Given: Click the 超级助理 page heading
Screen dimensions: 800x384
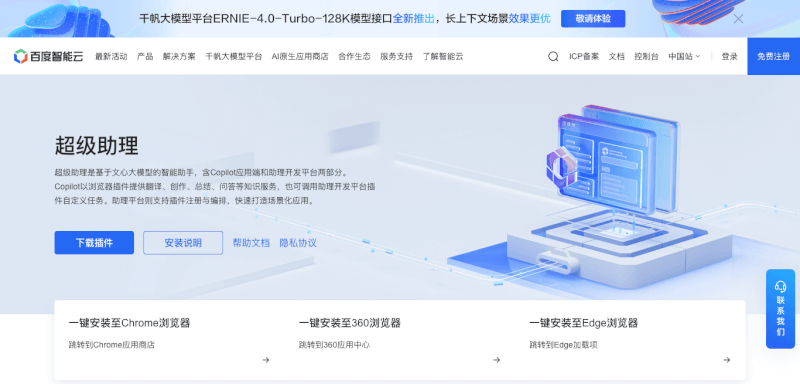Looking at the screenshot, I should pos(96,146).
